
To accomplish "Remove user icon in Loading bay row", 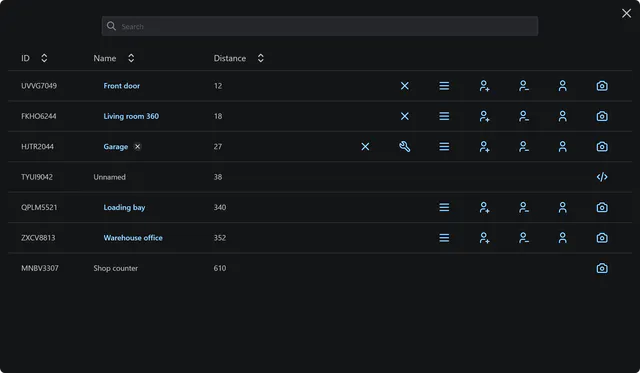I will (x=524, y=207).
